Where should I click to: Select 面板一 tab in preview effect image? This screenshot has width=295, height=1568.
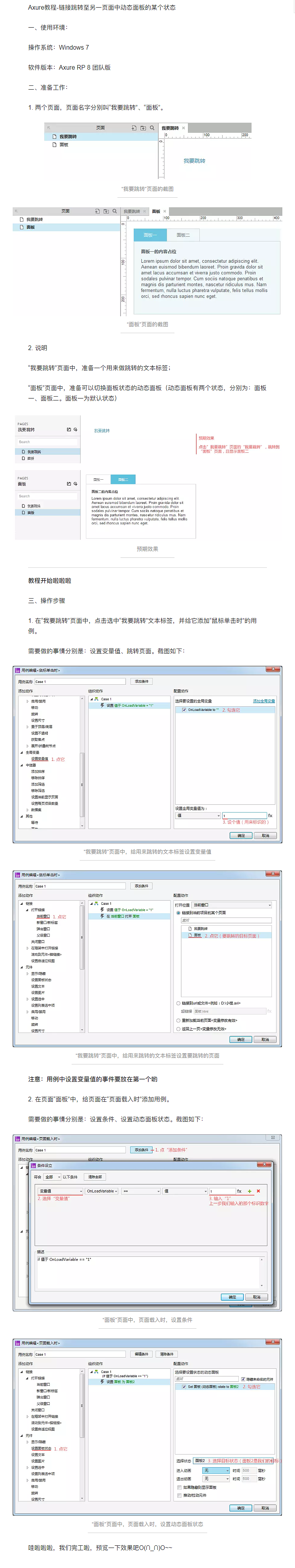coord(99,480)
